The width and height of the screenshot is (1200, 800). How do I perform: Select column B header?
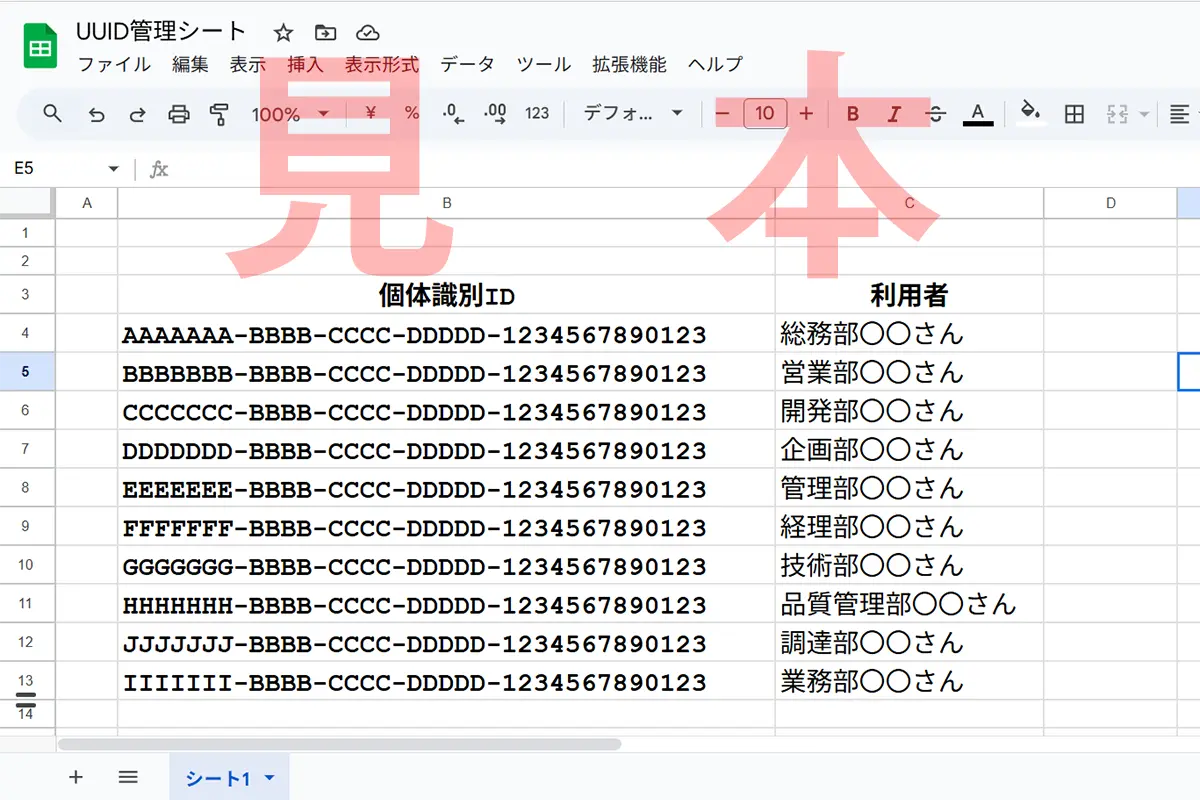click(x=446, y=203)
